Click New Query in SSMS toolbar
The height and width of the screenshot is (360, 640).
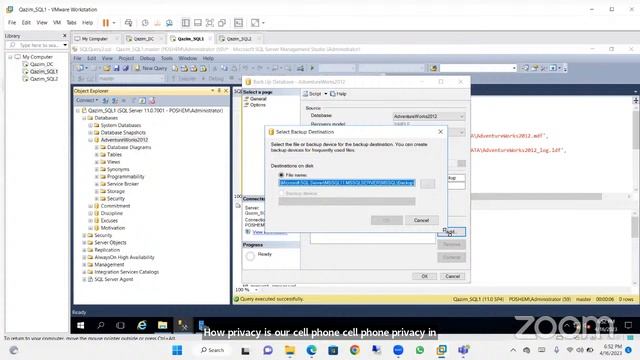pyautogui.click(x=151, y=68)
